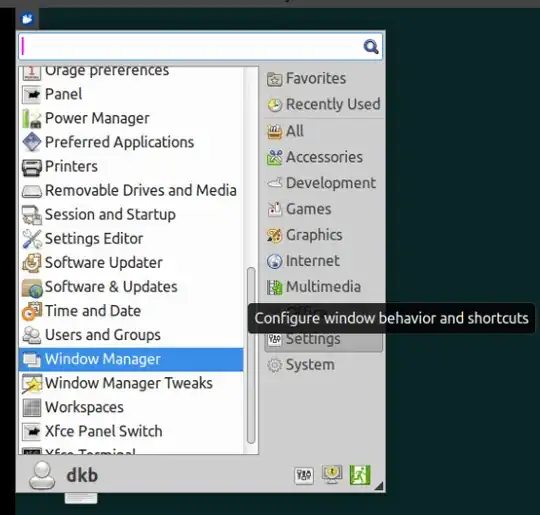
Task: Open Preferred Applications via its icon
Action: (32, 142)
